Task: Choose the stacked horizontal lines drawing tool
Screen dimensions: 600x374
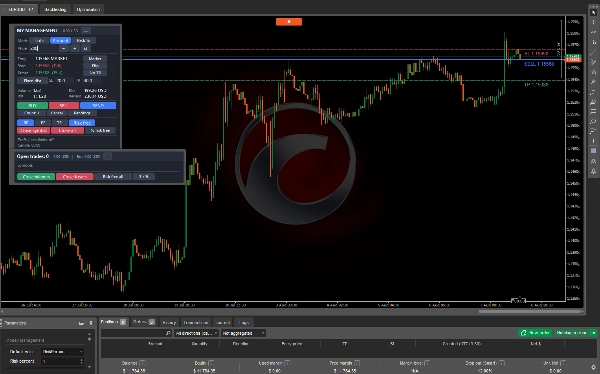Action: 593,112
